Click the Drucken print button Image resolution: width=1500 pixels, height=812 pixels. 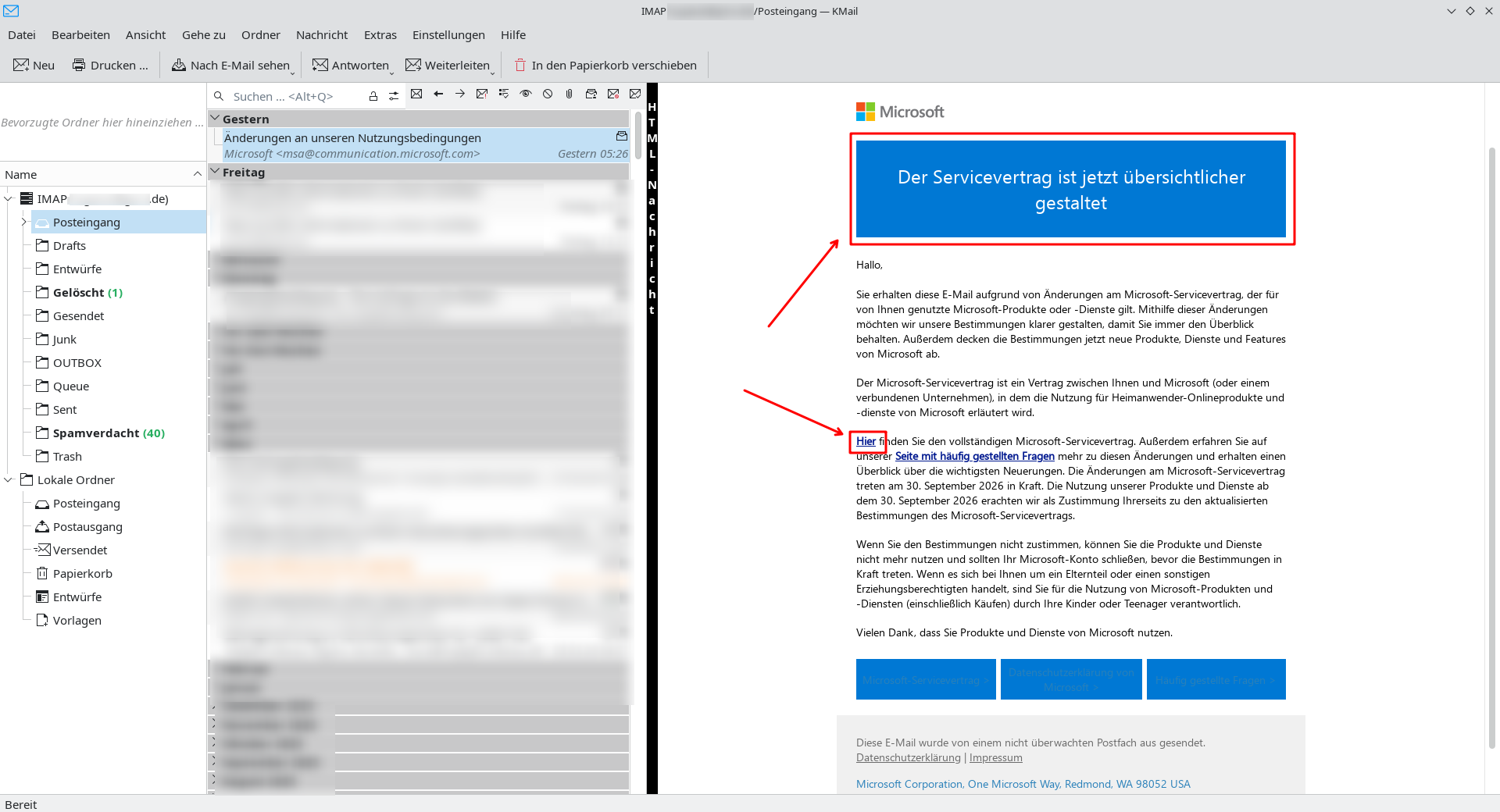(110, 66)
